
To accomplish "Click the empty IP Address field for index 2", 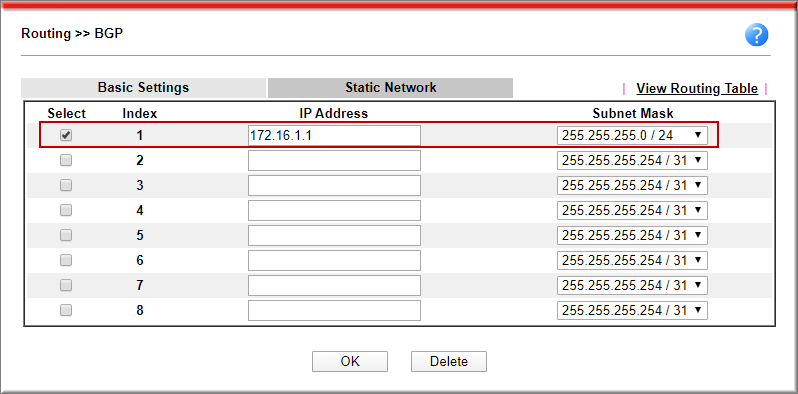I will (334, 160).
